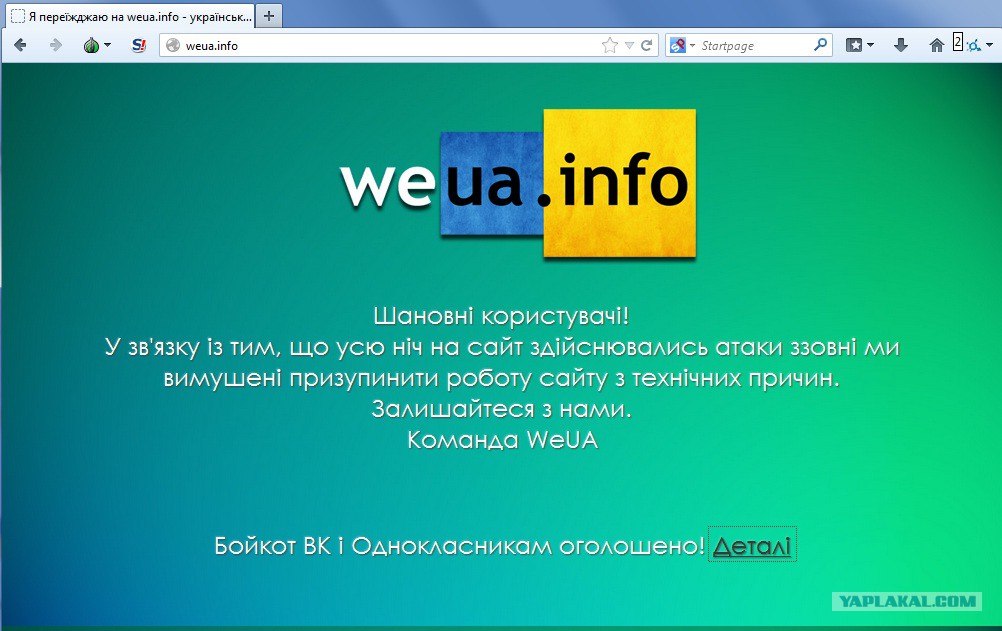Reload the page with the refresh icon
Screen dimensions: 1002x631
[x=647, y=45]
